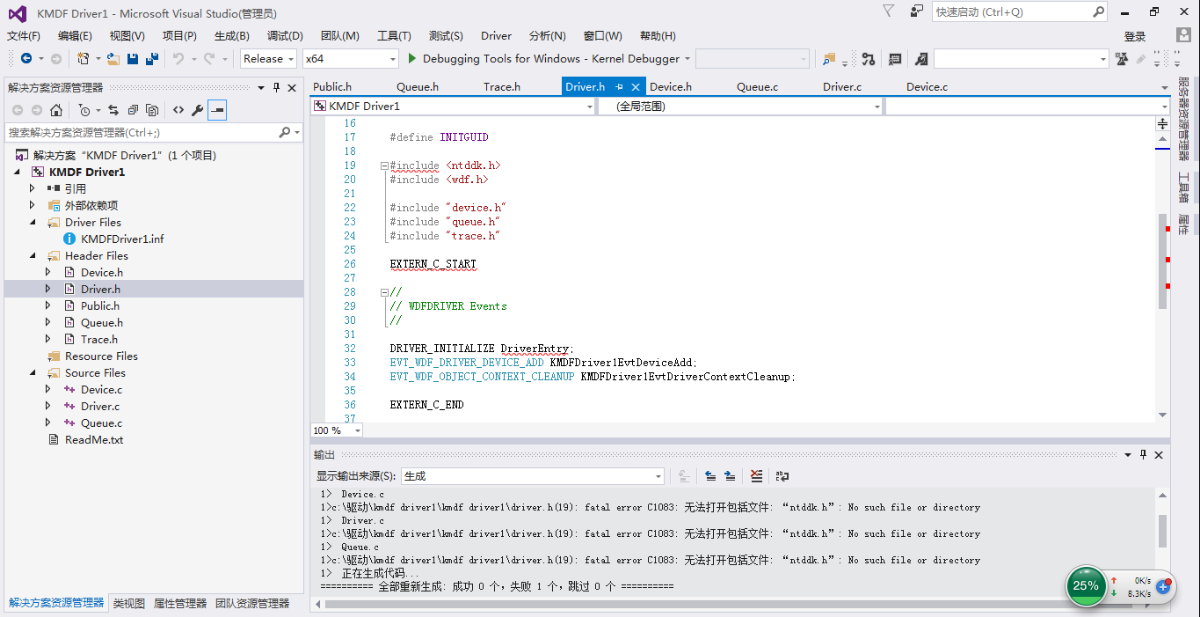Collapse the #include region outline box

point(384,166)
